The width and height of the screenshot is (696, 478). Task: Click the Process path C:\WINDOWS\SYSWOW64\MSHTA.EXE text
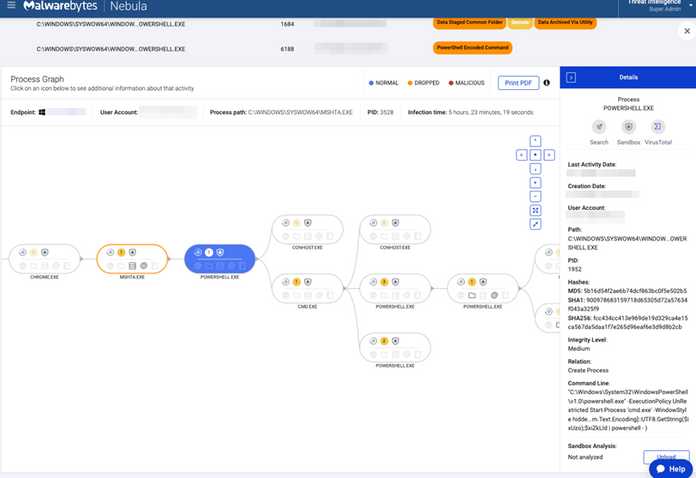point(300,112)
